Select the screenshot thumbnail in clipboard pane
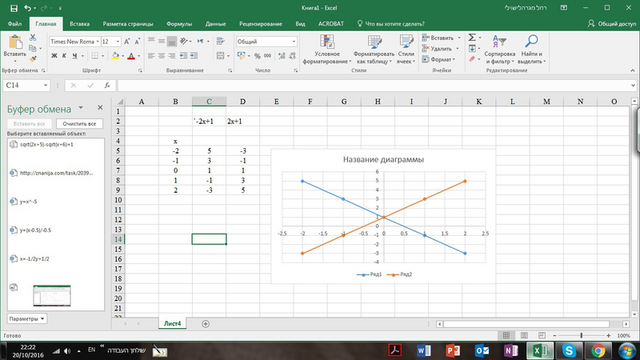 [52, 296]
